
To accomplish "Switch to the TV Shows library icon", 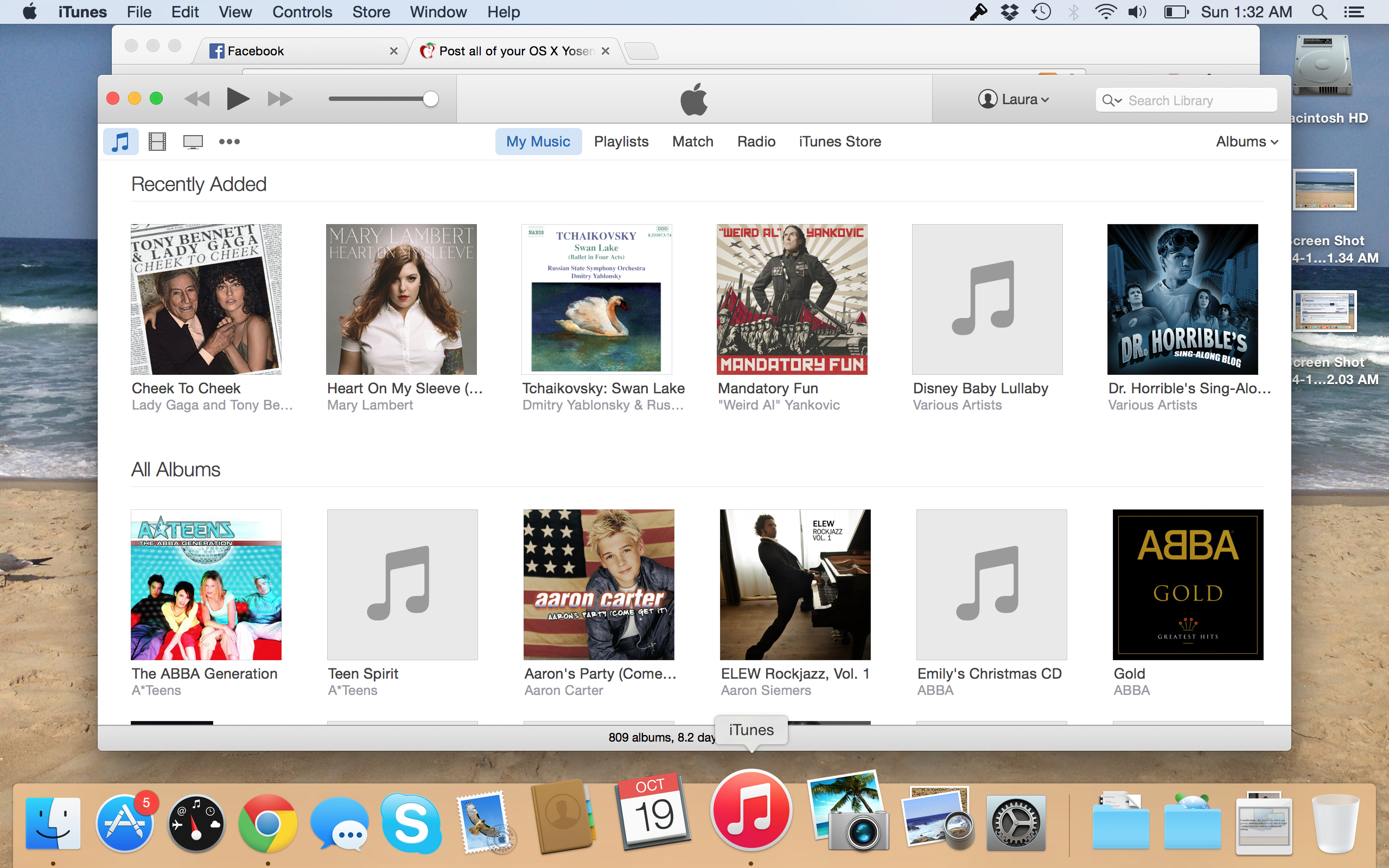I will point(193,141).
